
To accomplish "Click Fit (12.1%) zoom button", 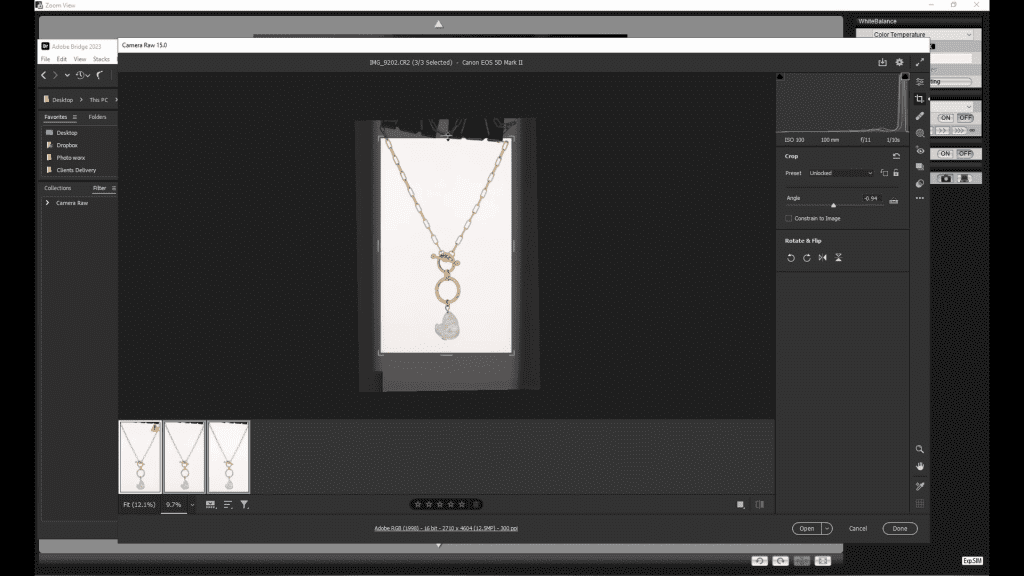I will 139,504.
